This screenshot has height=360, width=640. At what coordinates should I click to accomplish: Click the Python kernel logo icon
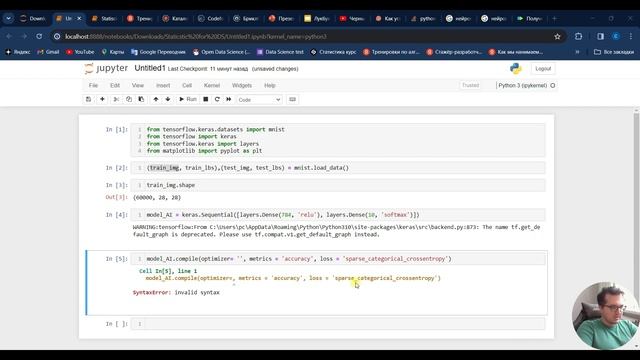tap(516, 68)
